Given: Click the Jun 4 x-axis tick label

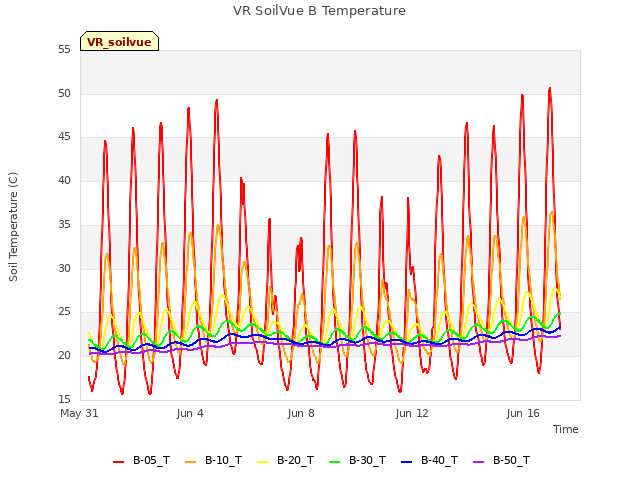Looking at the screenshot, I should [x=190, y=413].
